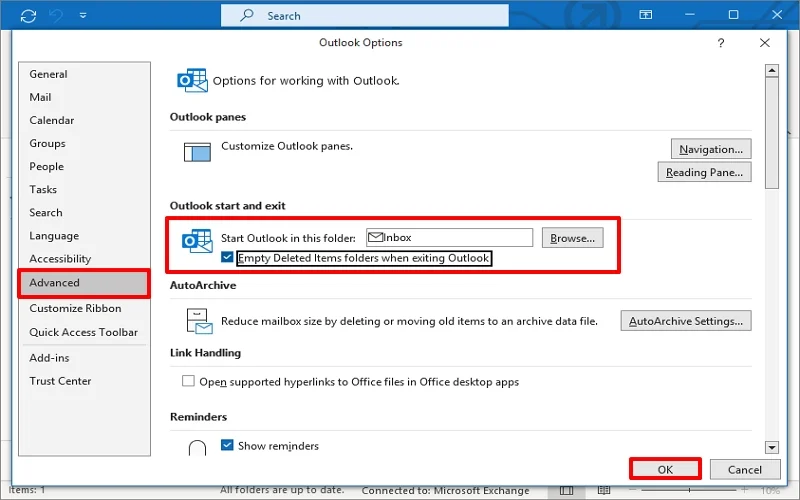The width and height of the screenshot is (800, 500).
Task: Click the Search box in Outlook title bar
Action: (x=364, y=16)
